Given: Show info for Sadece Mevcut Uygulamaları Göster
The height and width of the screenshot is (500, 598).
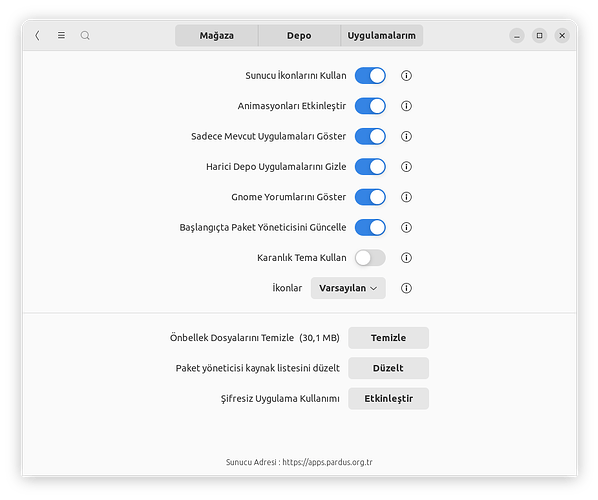Looking at the screenshot, I should point(406,136).
